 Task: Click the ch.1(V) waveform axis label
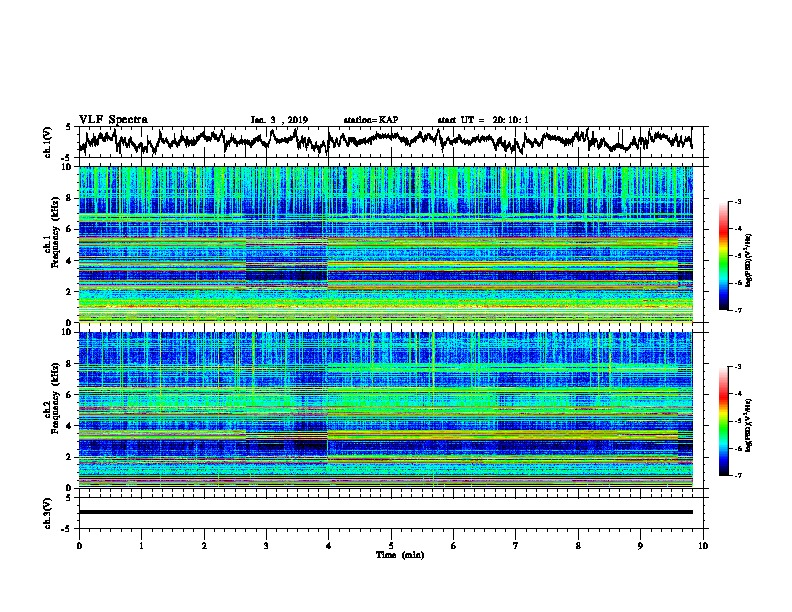tap(48, 142)
